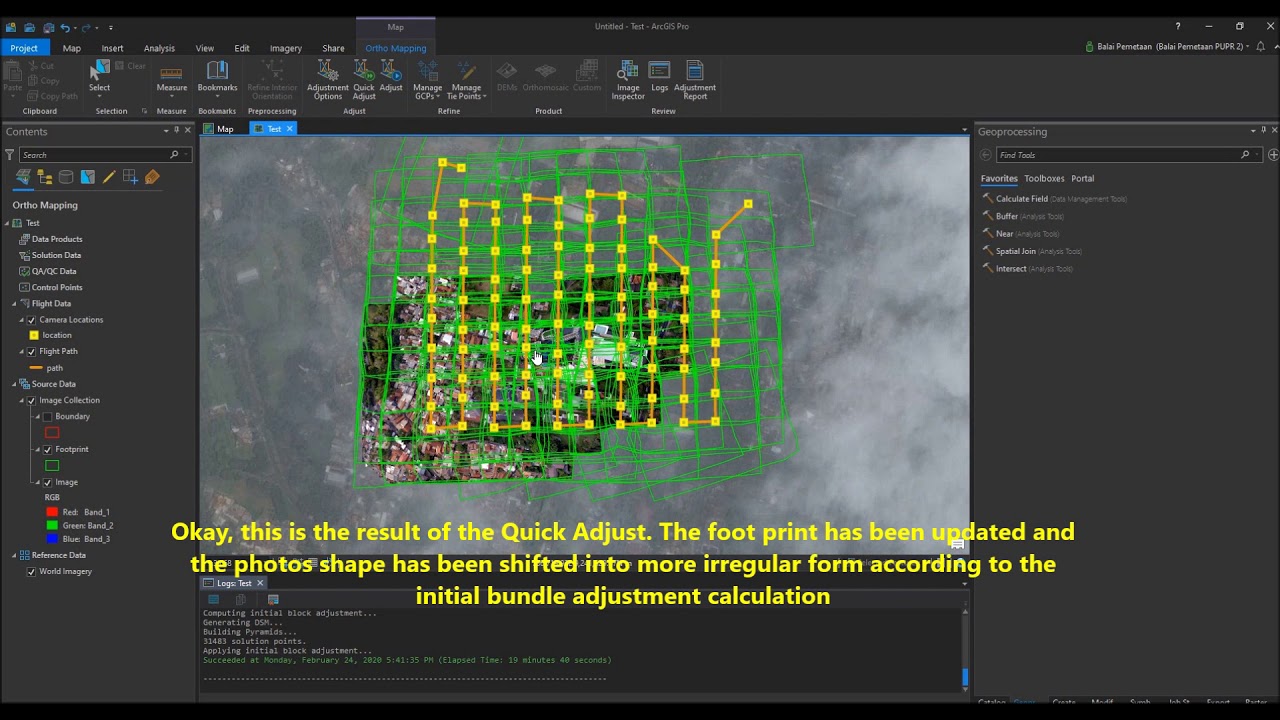The image size is (1280, 720).
Task: Collapse the Source Data group
Action: 14,384
